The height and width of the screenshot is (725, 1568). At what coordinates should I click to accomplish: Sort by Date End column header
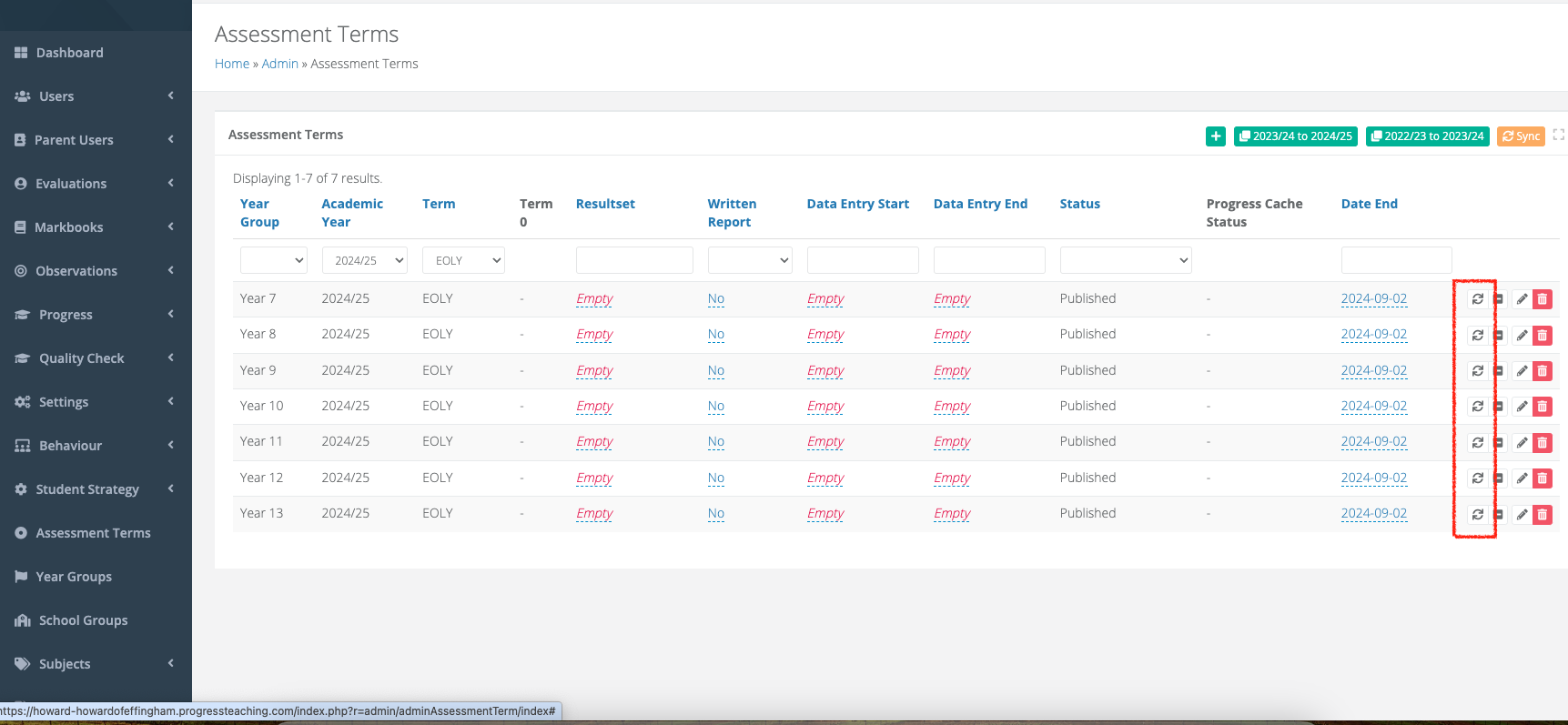point(1370,204)
